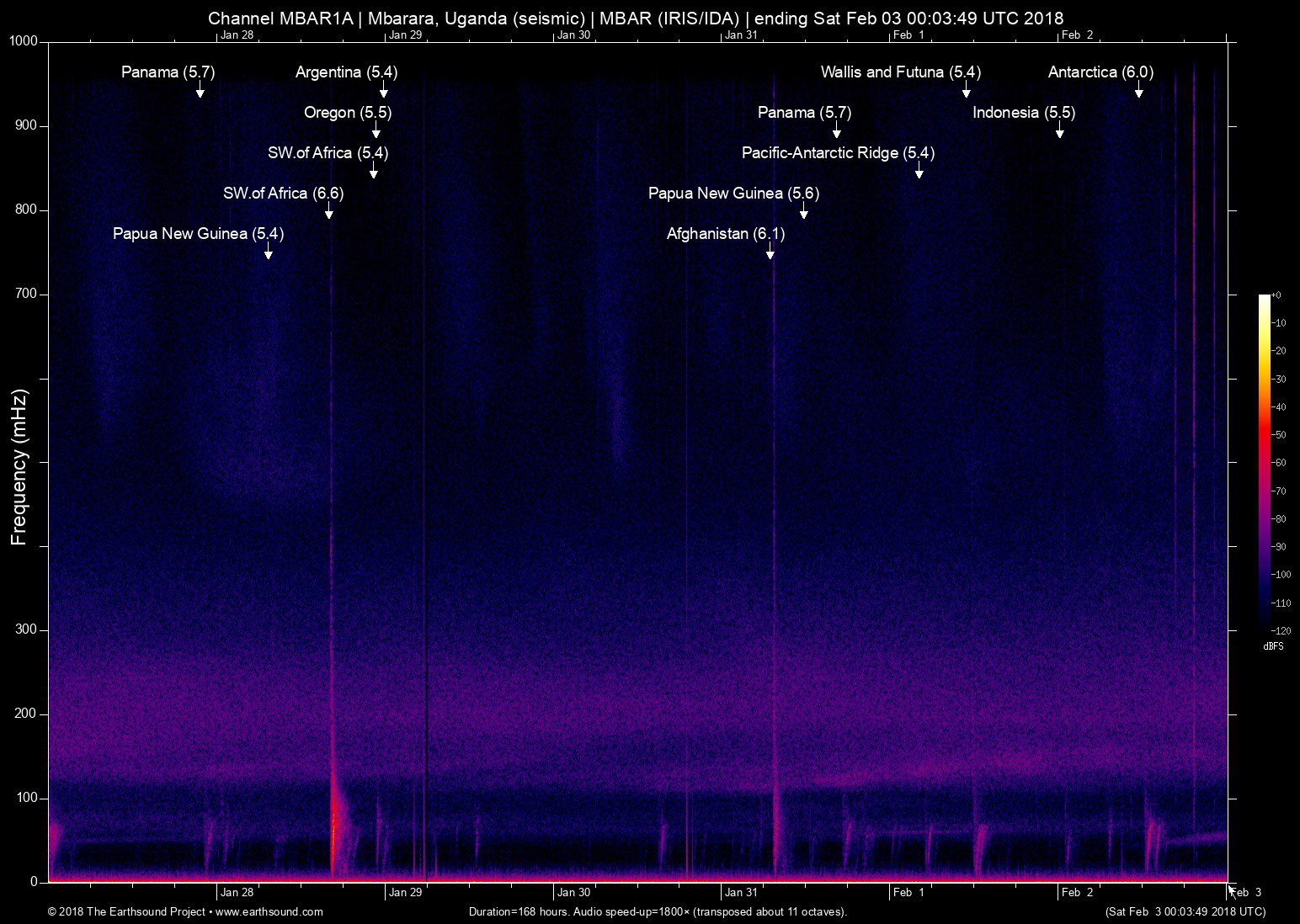
Task: Click the arrow under Antarctica (6.0)
Action: (1138, 90)
